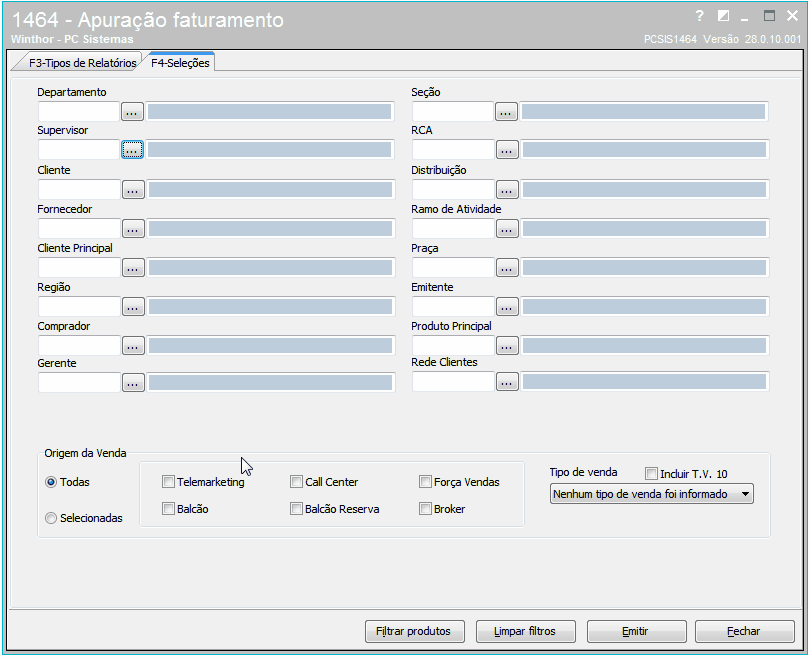Open the RCA lookup ellipsis button
Screen dimensions: 811x658
(507, 150)
